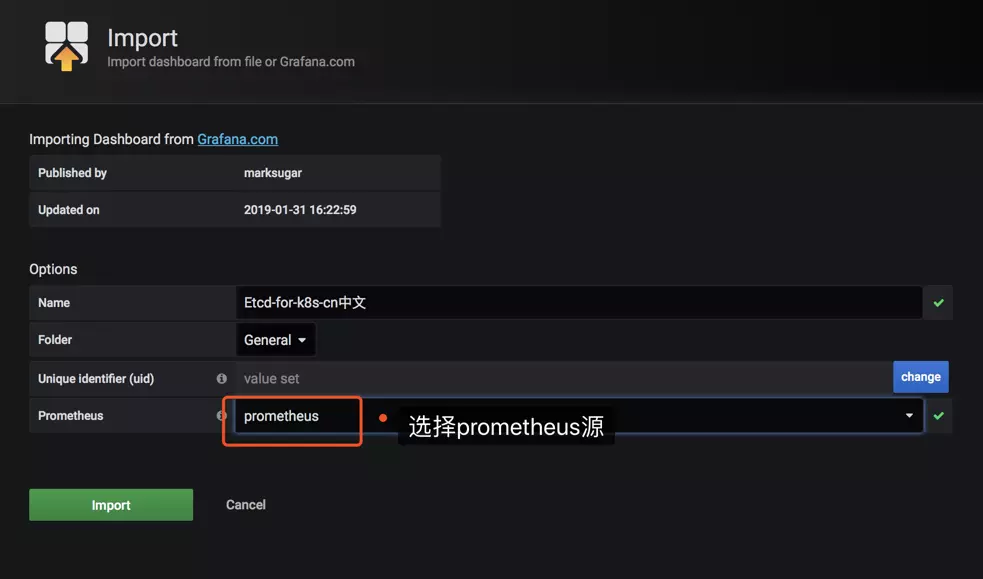Cancel the dashboard import

246,505
